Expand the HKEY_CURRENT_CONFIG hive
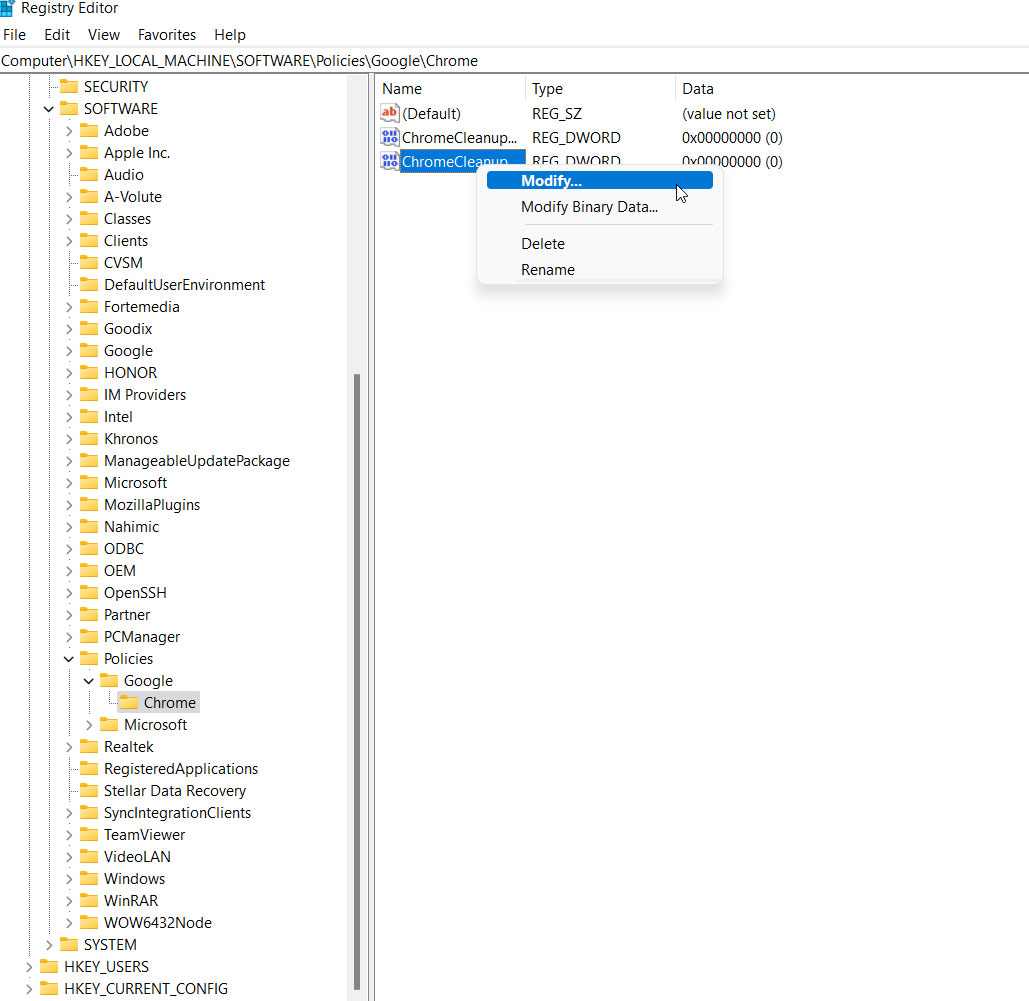 28,989
